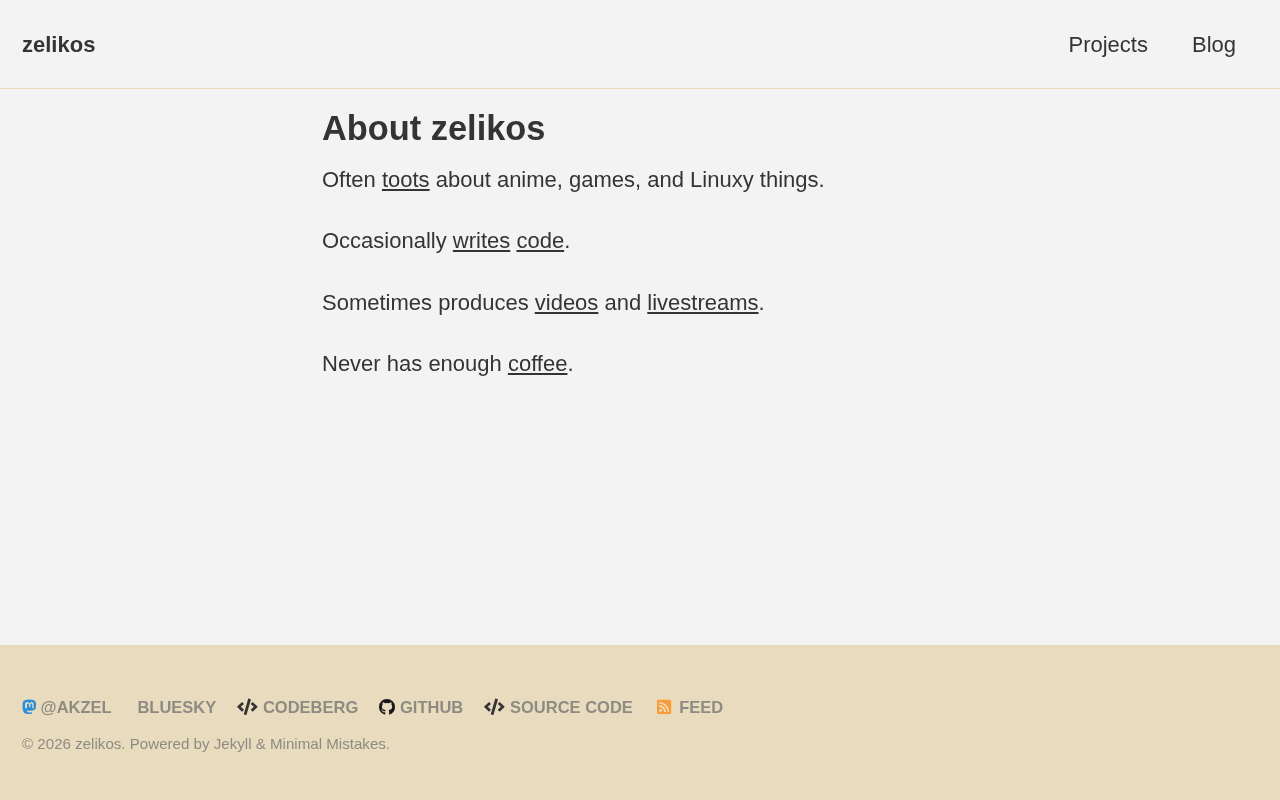Open the Projects menu item

[x=1108, y=45]
